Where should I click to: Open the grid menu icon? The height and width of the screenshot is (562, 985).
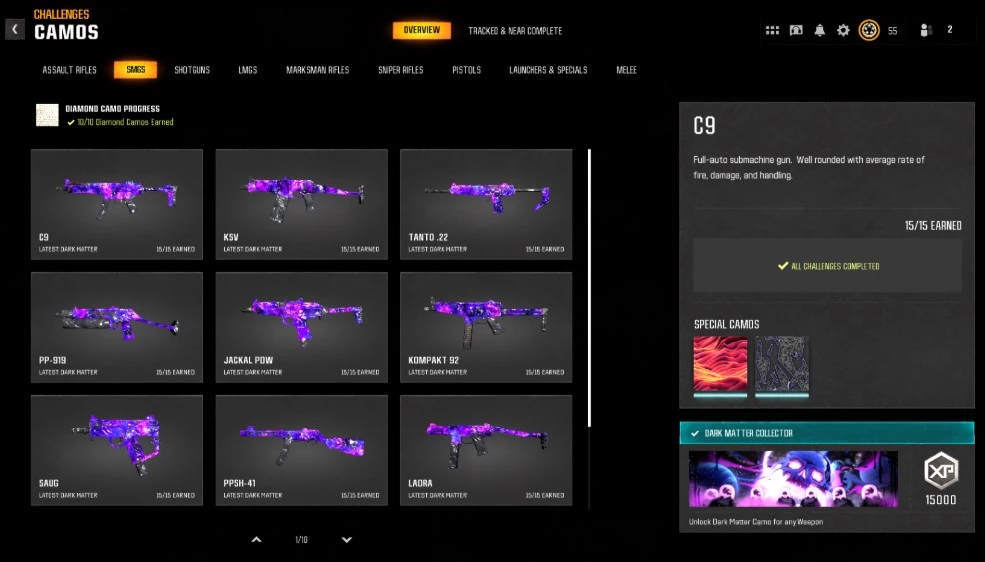click(x=772, y=30)
